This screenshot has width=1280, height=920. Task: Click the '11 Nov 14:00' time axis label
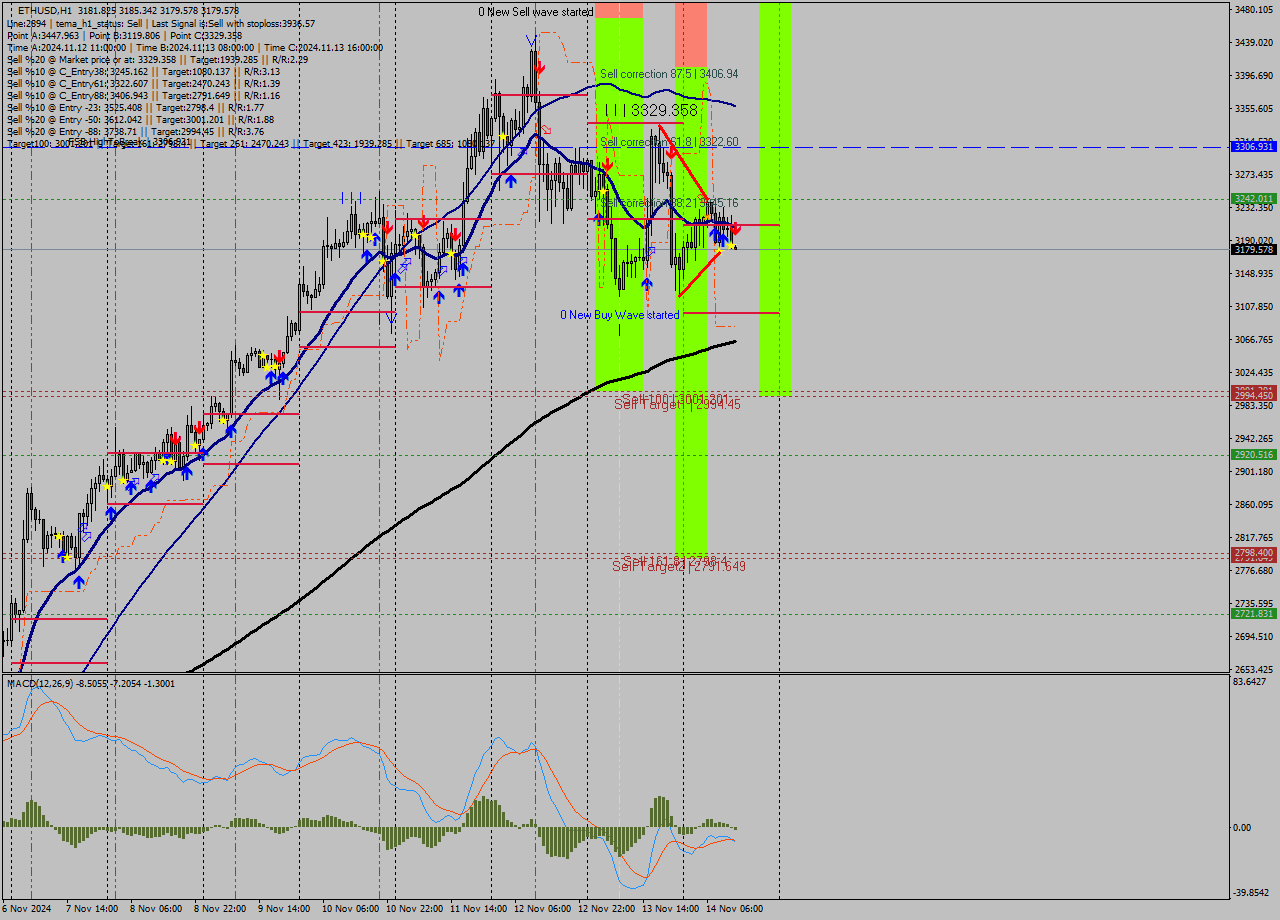pyautogui.click(x=478, y=909)
